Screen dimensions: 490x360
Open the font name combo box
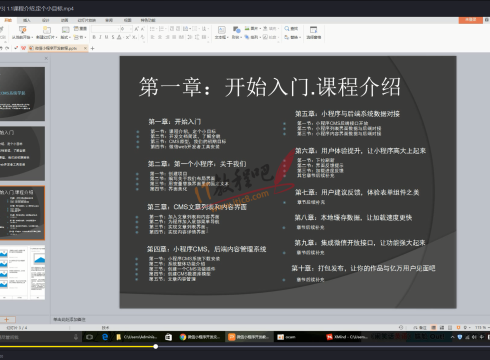pyautogui.click(x=105, y=29)
